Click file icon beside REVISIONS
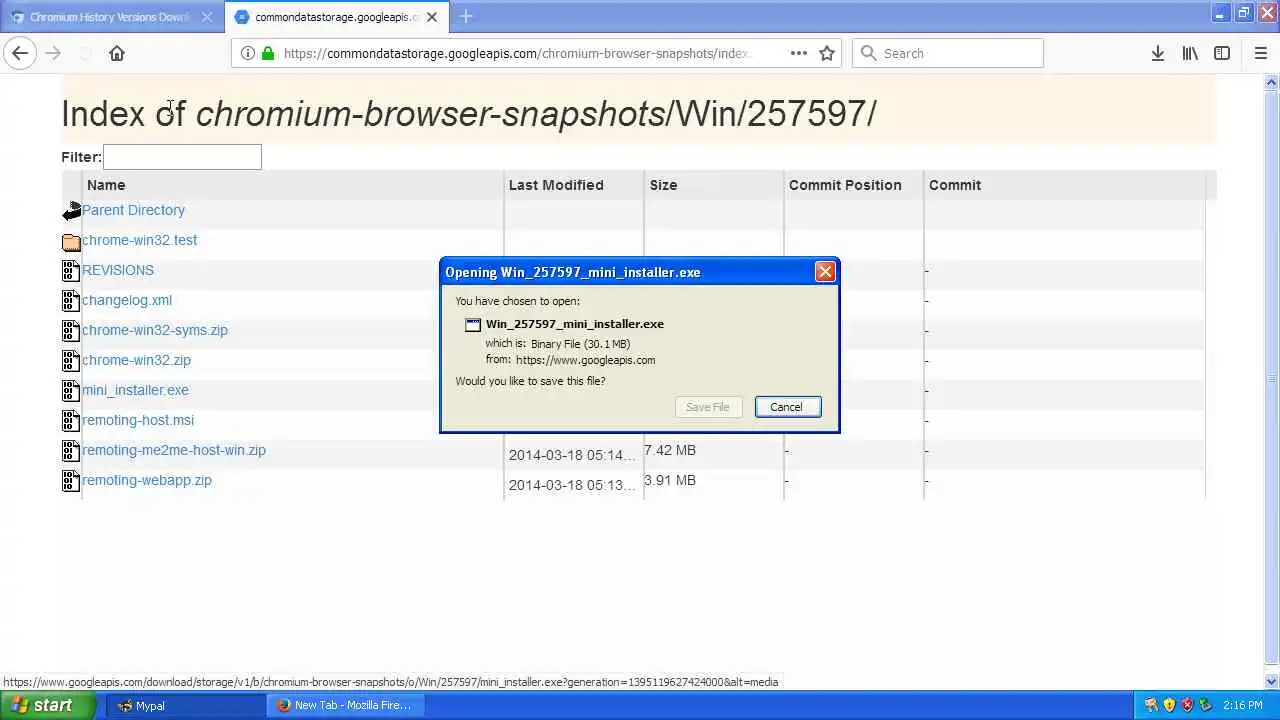 coord(70,271)
